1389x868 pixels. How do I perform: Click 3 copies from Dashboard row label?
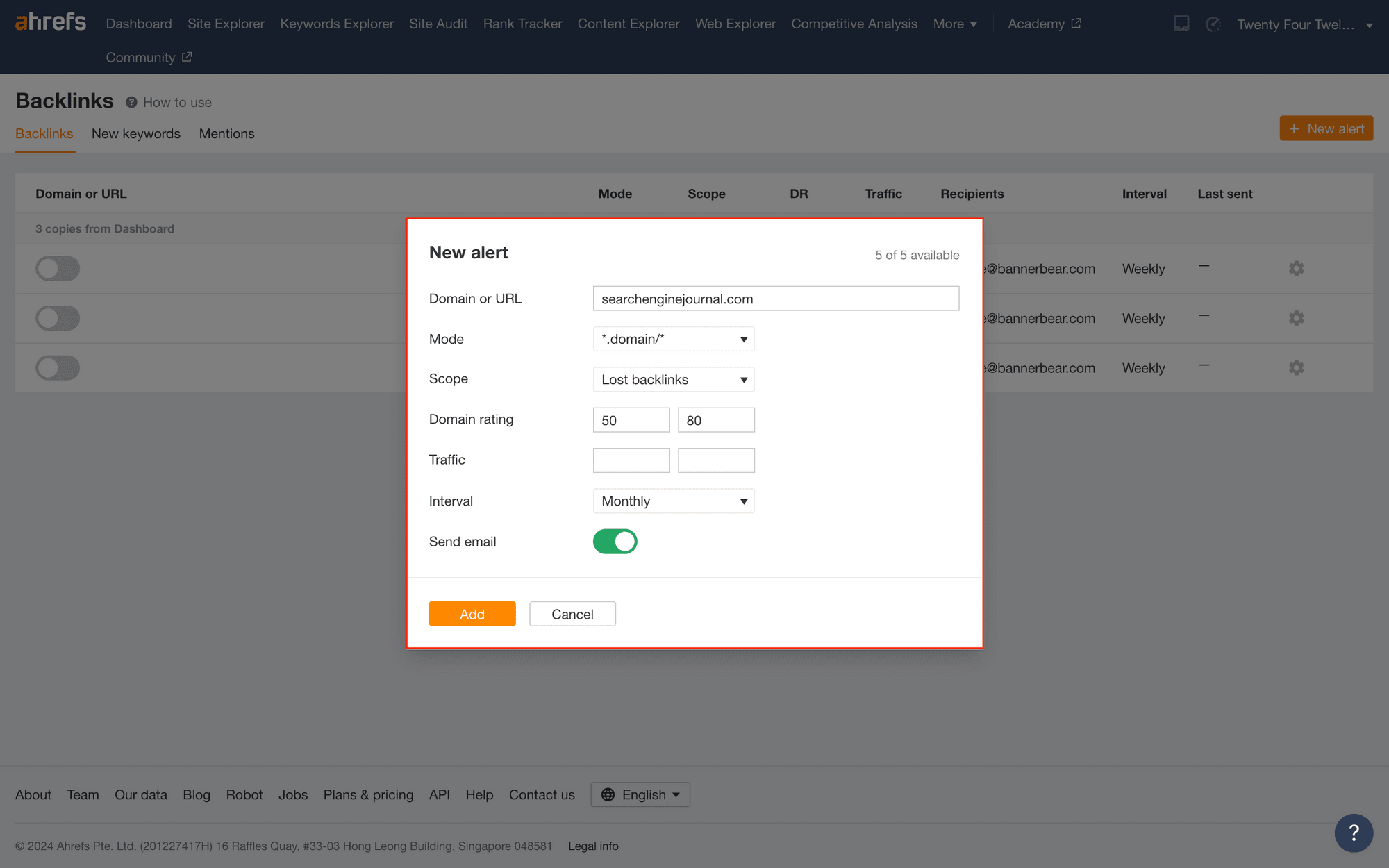[105, 228]
